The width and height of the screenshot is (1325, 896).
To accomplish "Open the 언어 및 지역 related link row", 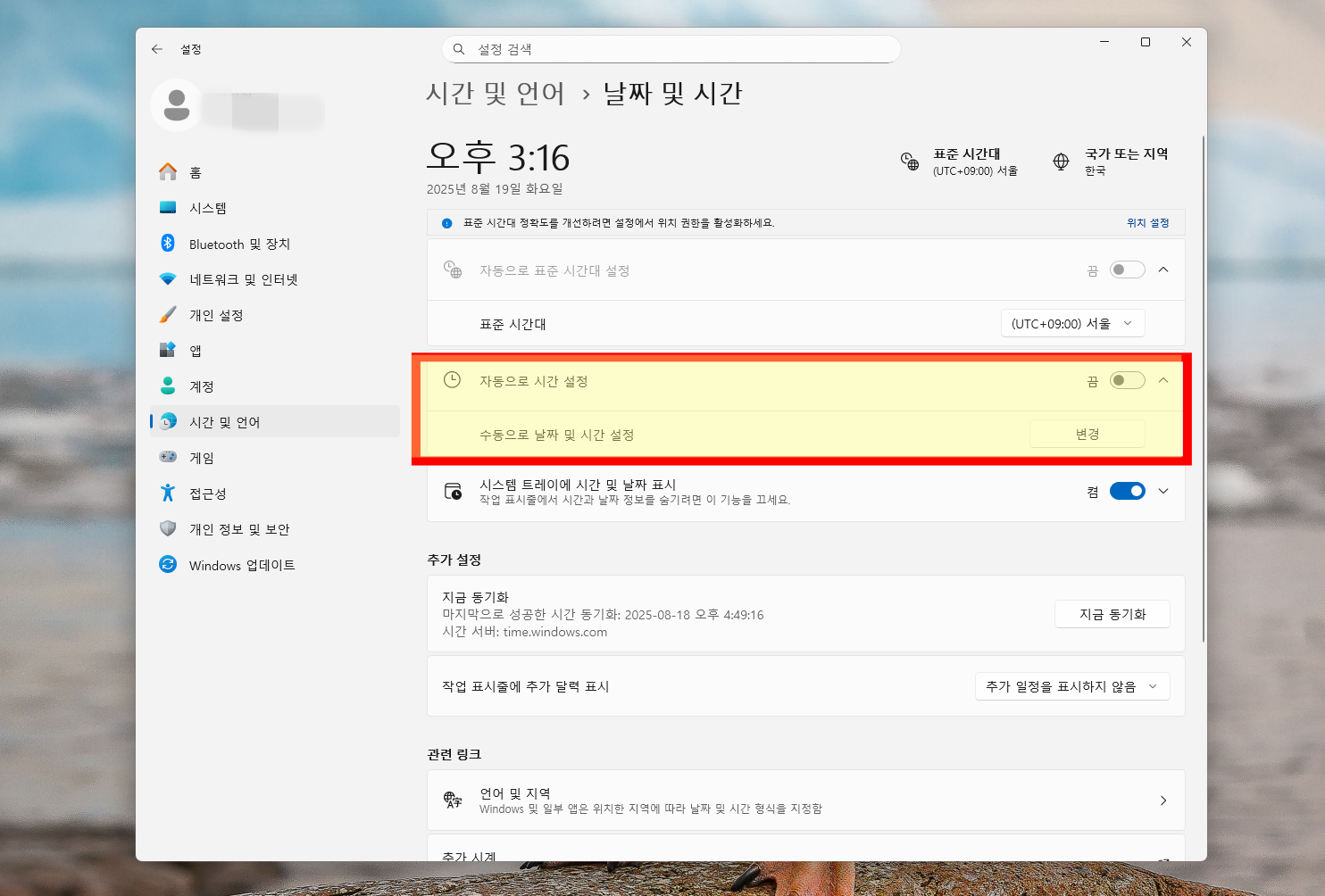I will pos(806,801).
